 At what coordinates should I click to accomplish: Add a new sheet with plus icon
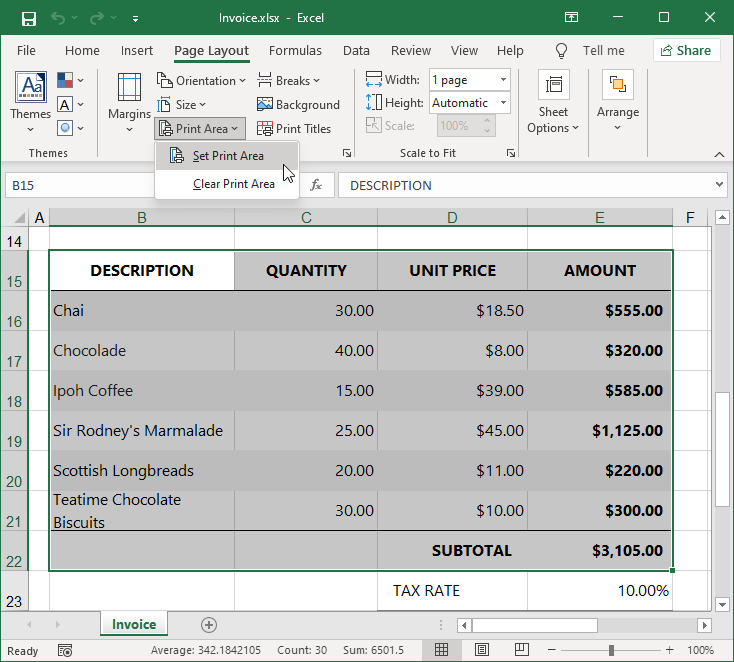(x=209, y=625)
